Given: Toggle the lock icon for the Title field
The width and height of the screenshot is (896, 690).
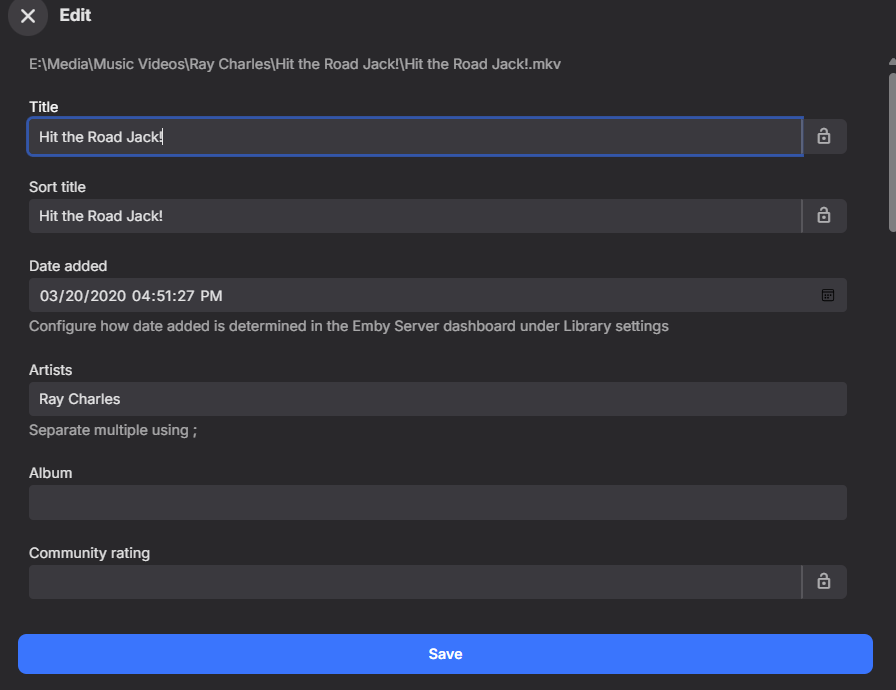Looking at the screenshot, I should point(824,136).
